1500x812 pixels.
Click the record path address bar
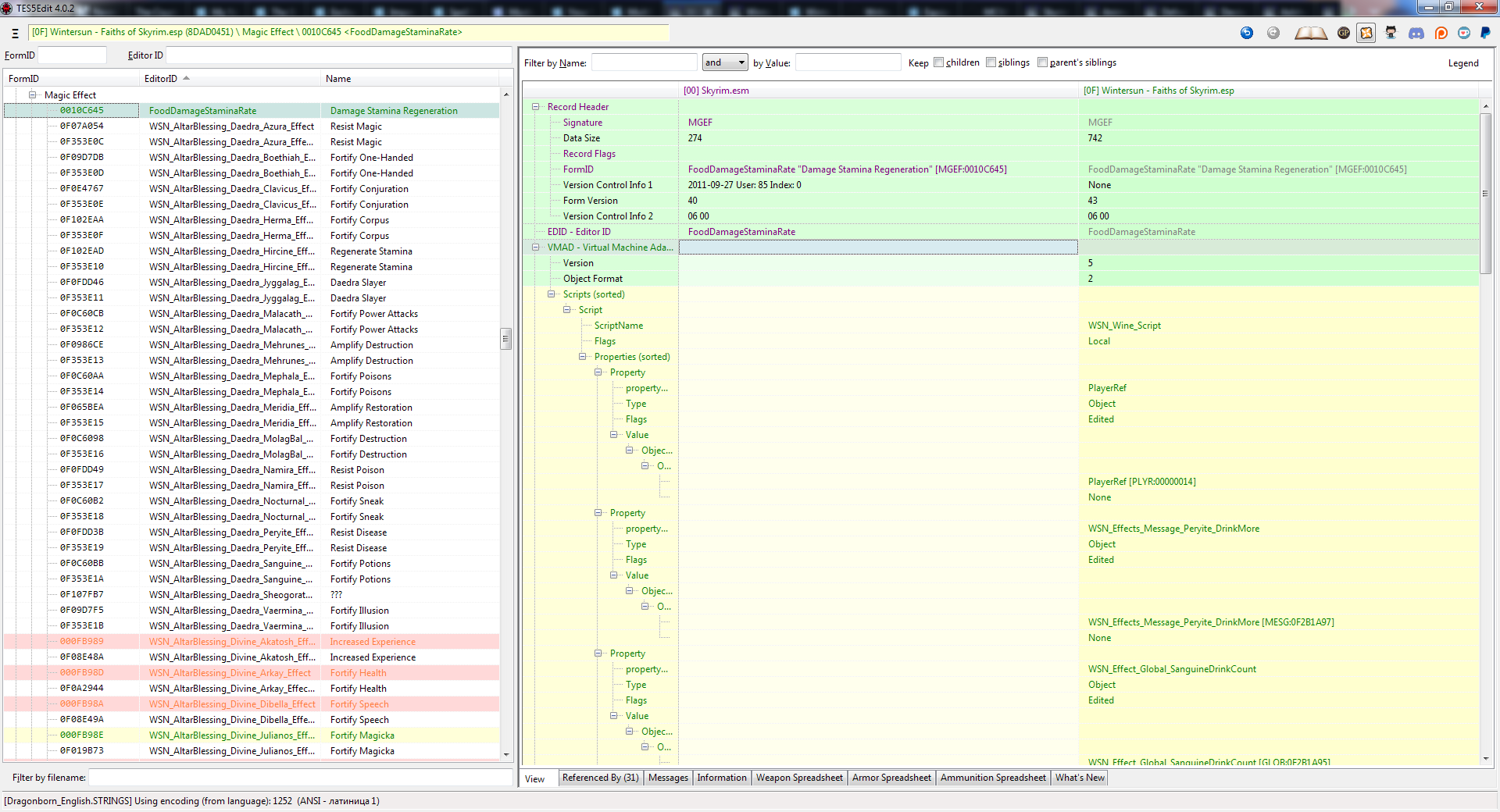tap(348, 32)
